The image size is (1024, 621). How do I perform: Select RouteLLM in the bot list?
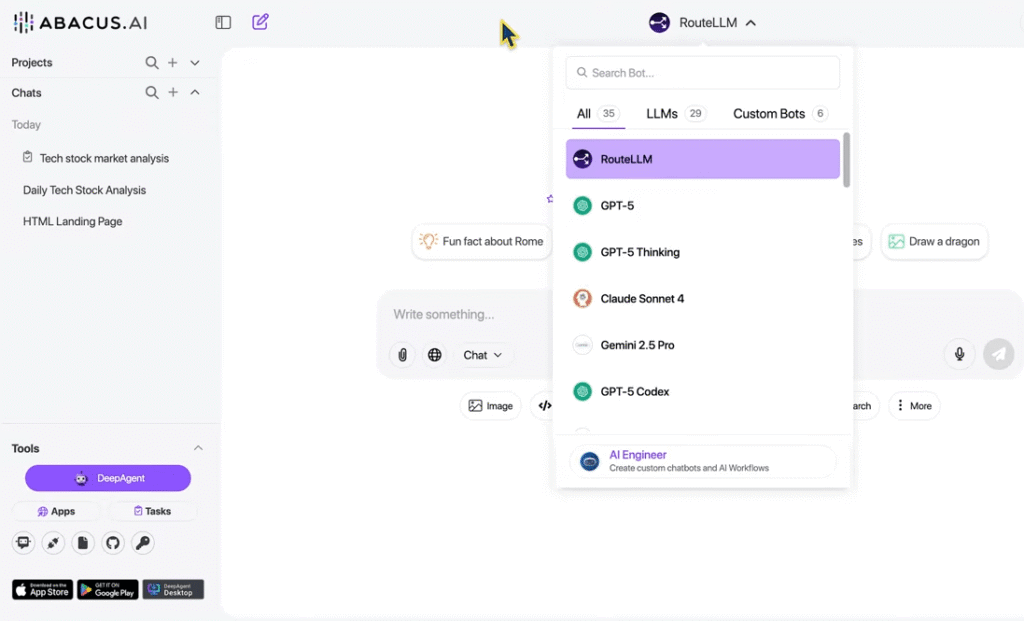pos(703,159)
